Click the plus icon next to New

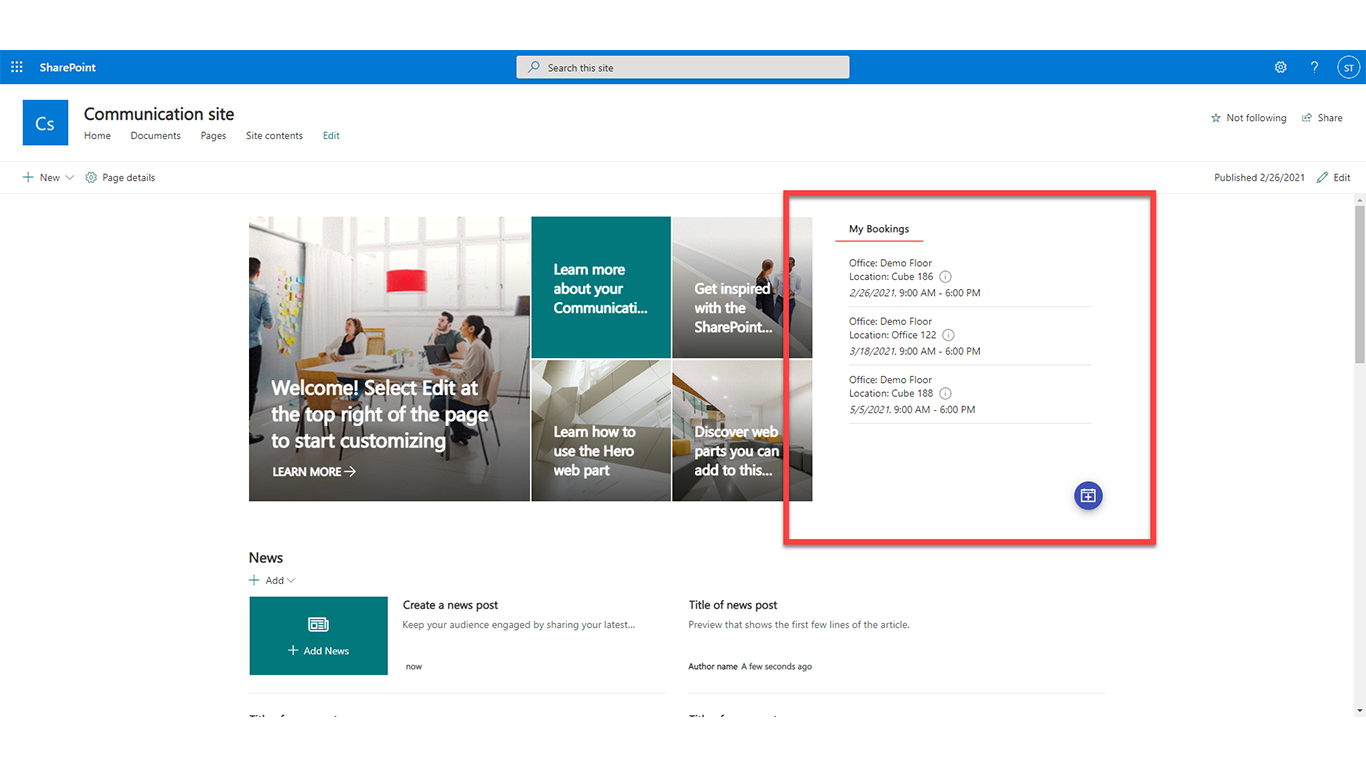click(x=28, y=177)
